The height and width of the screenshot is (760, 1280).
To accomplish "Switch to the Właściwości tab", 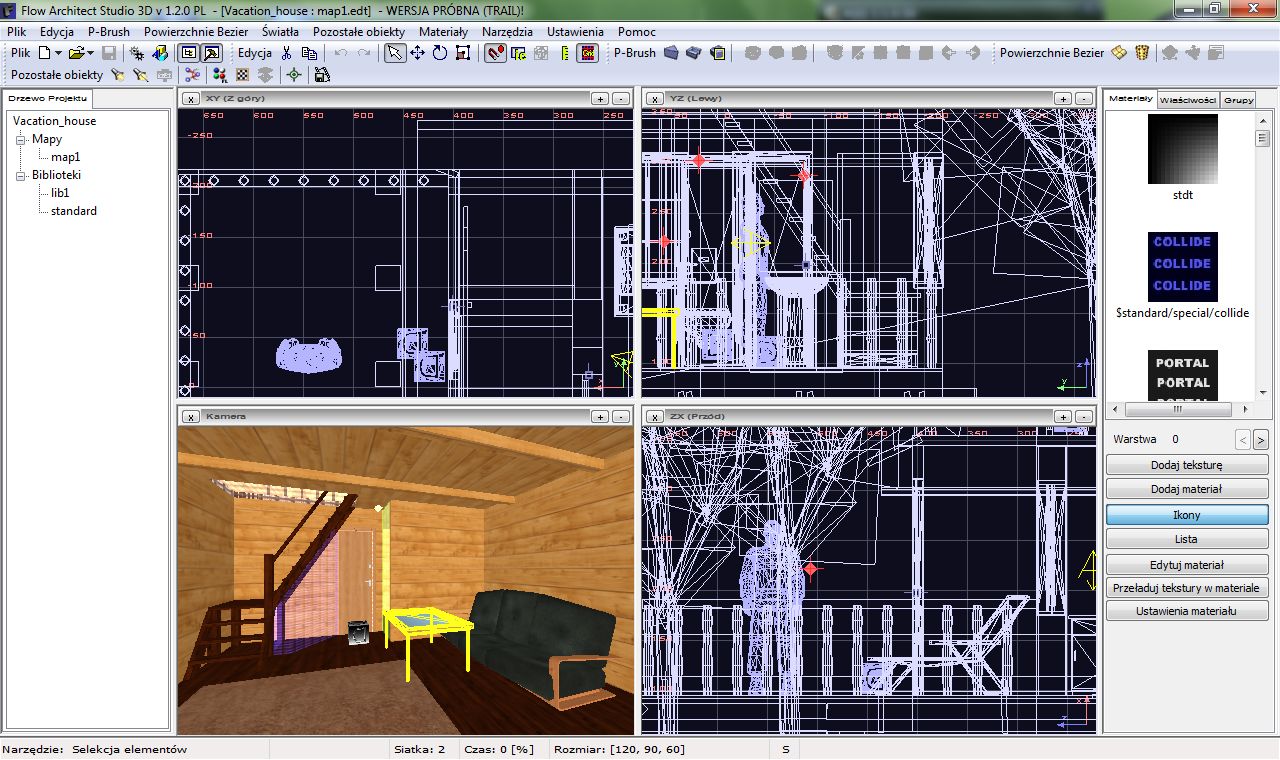I will pyautogui.click(x=1189, y=99).
